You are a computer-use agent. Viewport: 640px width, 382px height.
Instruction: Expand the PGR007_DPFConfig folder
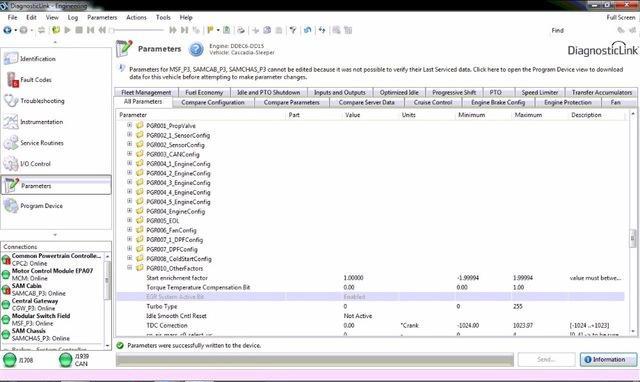point(129,249)
